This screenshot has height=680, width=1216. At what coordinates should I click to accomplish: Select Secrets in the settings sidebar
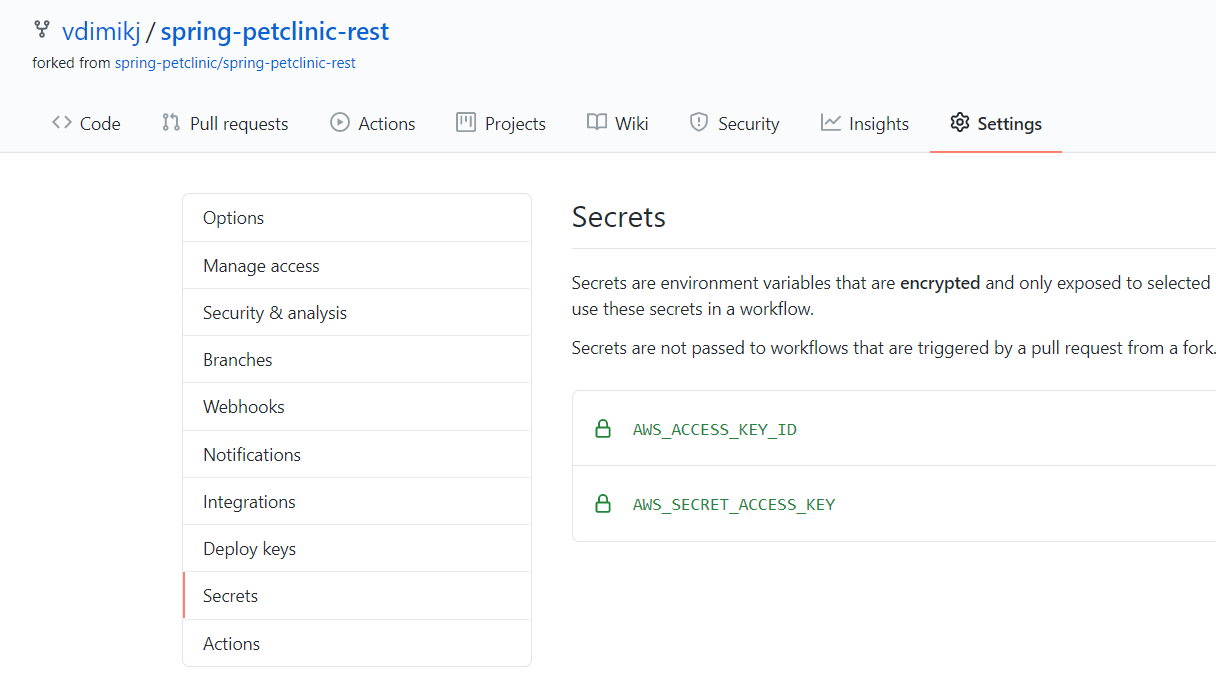coord(357,596)
